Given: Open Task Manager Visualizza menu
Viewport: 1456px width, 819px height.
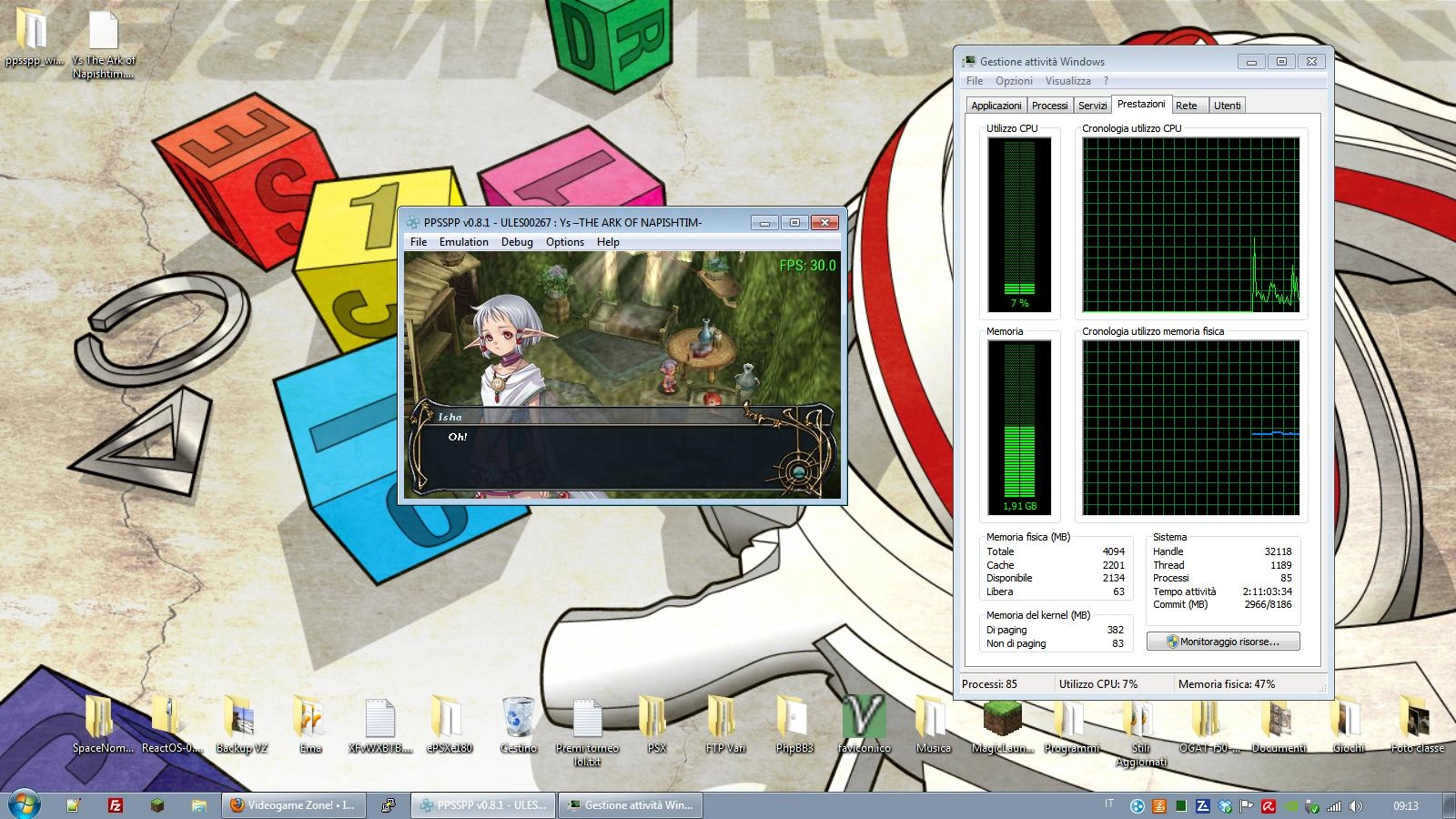Looking at the screenshot, I should point(1068,81).
